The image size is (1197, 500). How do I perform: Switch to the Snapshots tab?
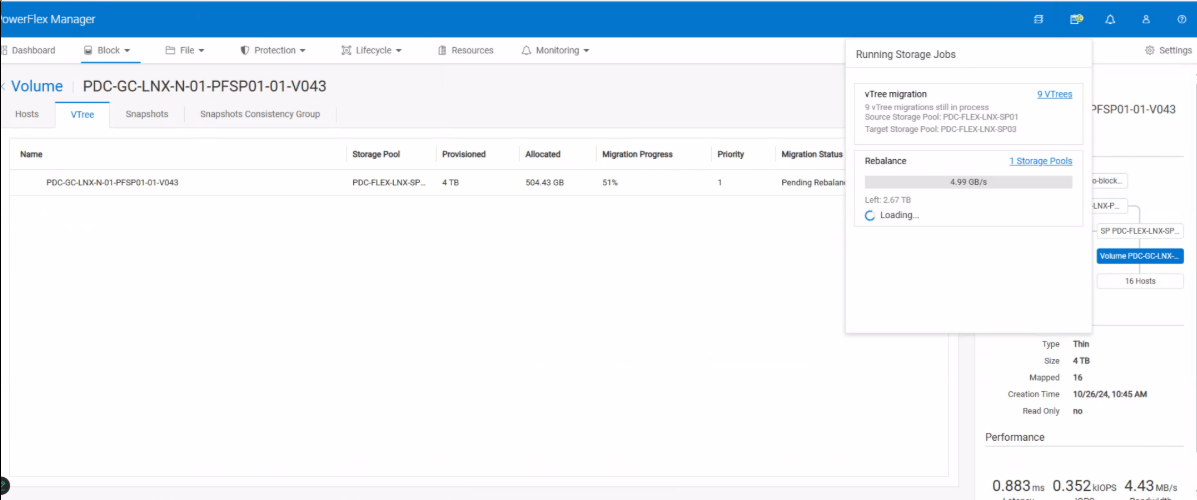[x=147, y=115]
